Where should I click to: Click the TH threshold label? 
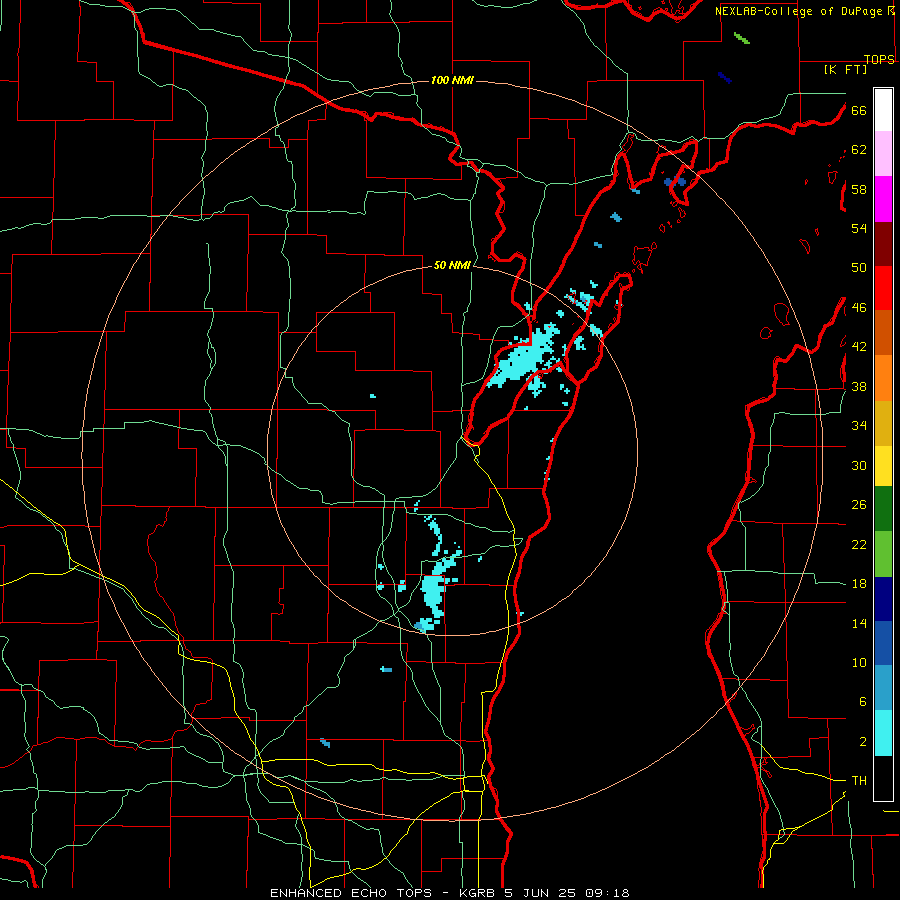pyautogui.click(x=859, y=781)
